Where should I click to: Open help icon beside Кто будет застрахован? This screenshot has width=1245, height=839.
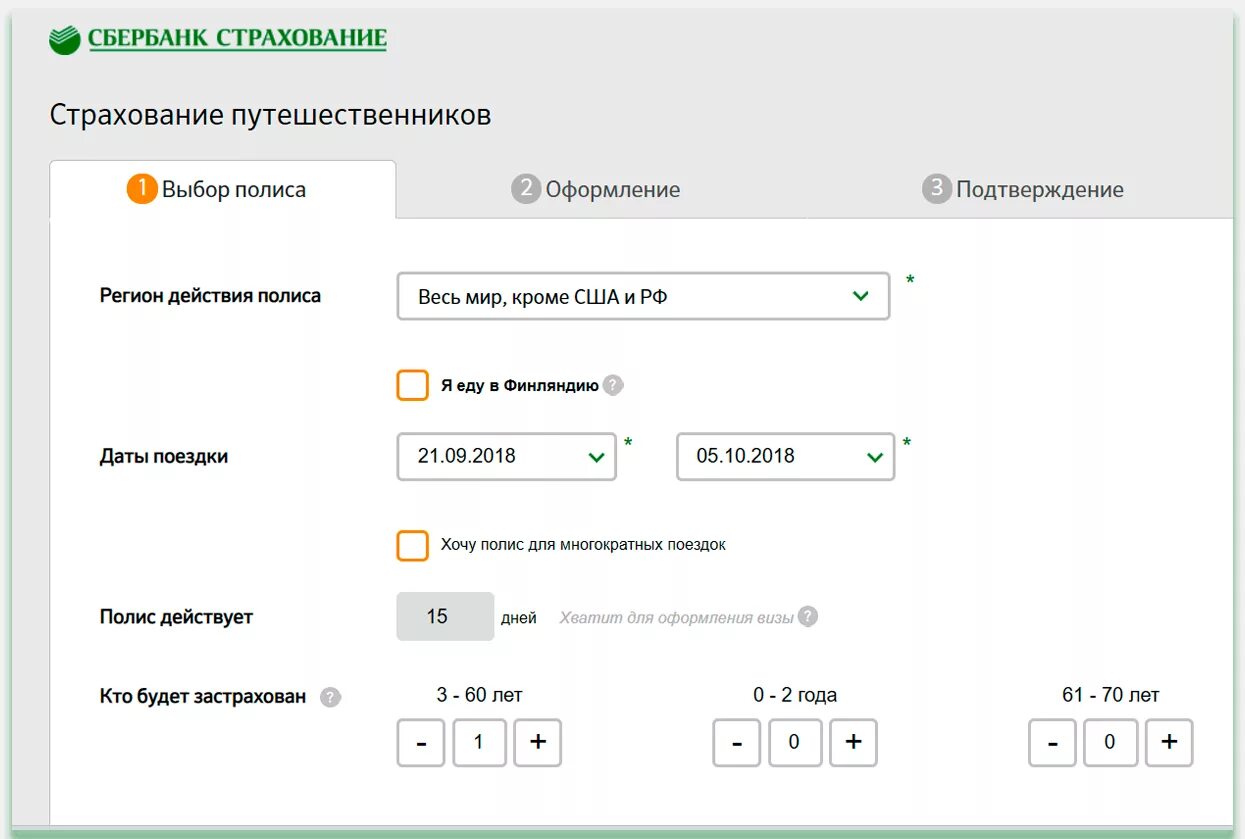pos(331,698)
